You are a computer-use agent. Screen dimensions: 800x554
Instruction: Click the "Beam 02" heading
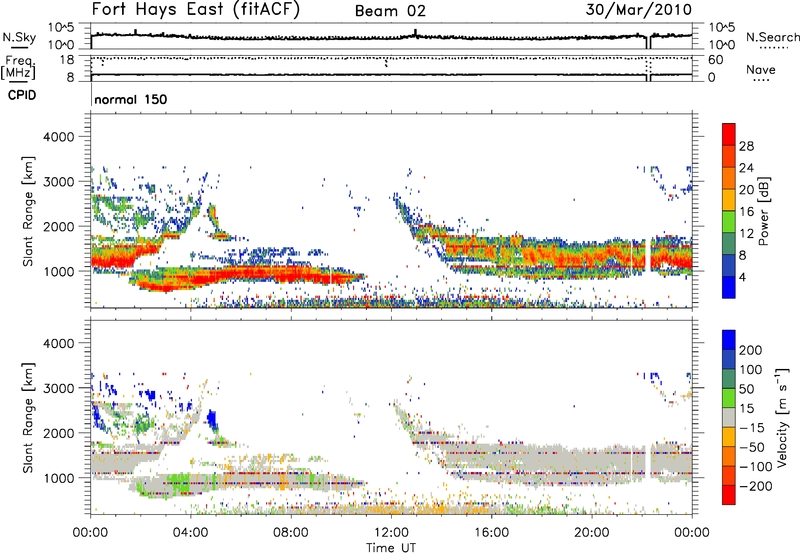point(390,11)
